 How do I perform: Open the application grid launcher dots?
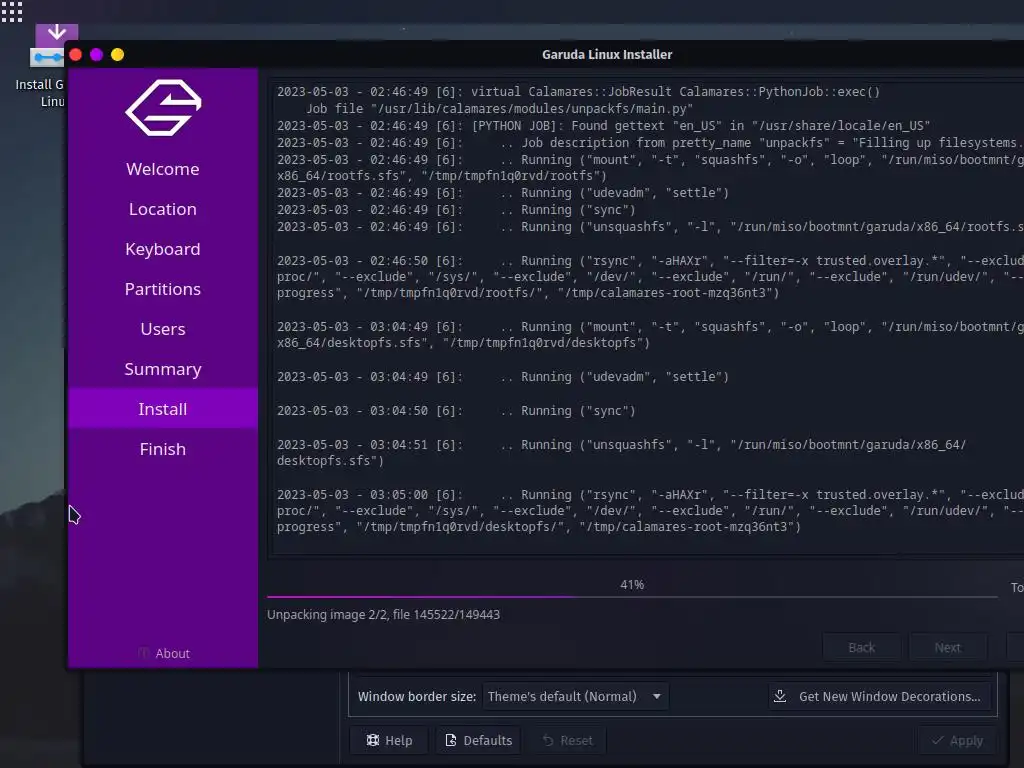pos(12,11)
